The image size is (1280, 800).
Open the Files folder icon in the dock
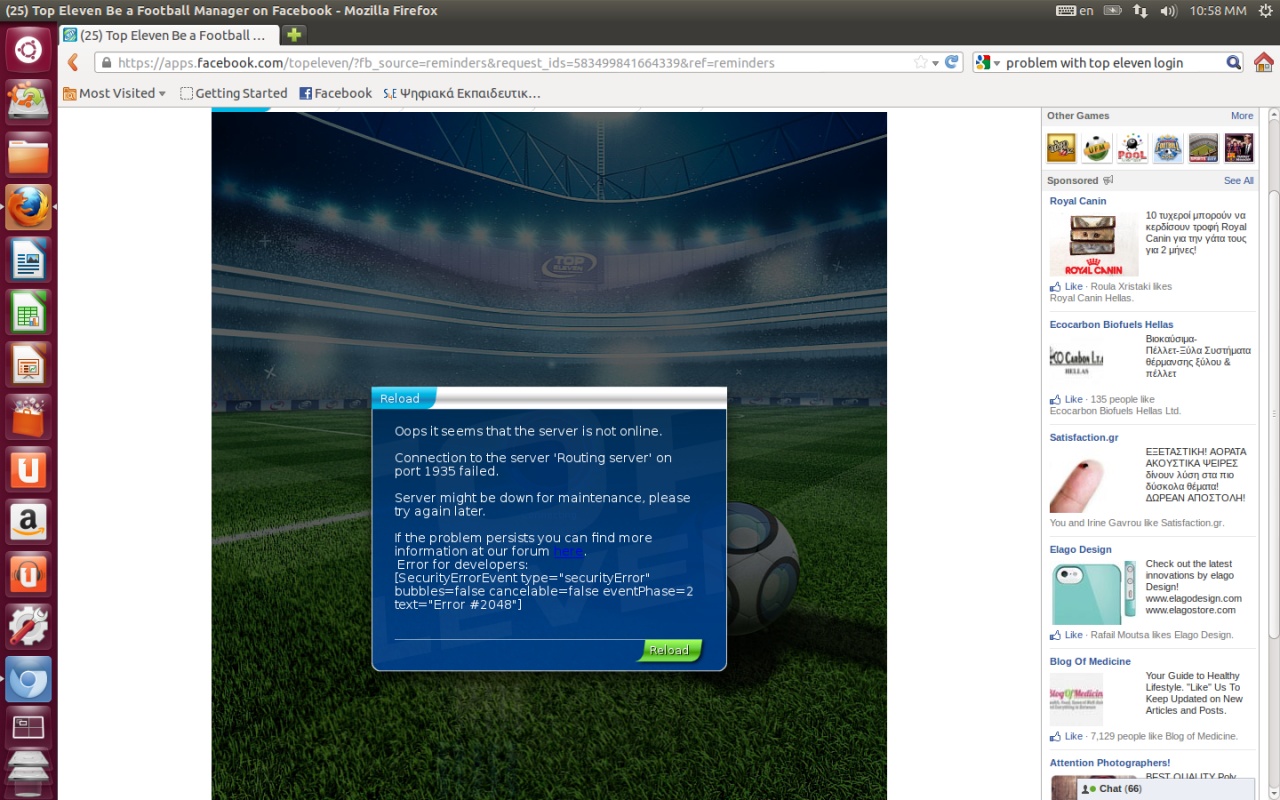28,155
